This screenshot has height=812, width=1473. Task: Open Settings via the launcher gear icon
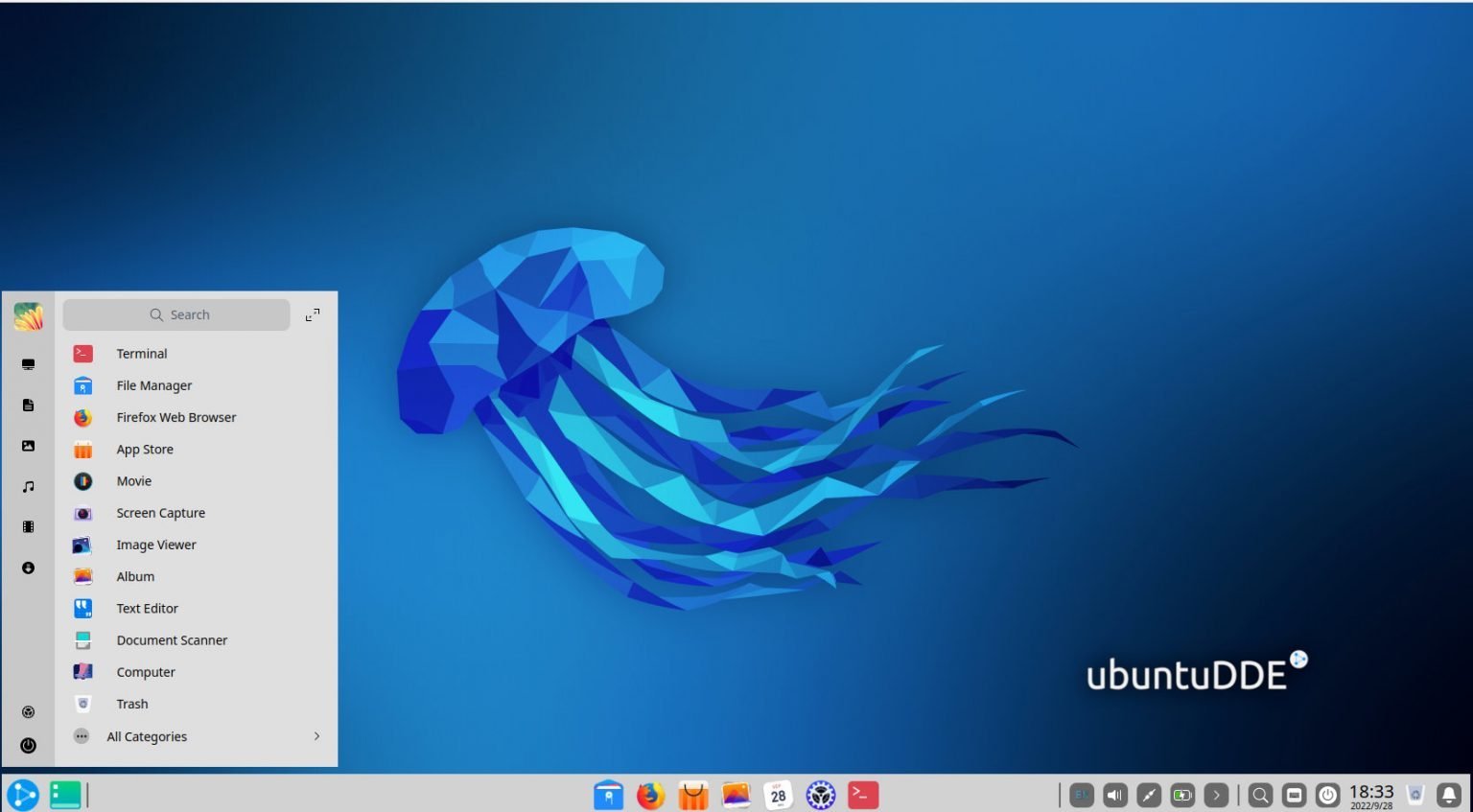28,711
